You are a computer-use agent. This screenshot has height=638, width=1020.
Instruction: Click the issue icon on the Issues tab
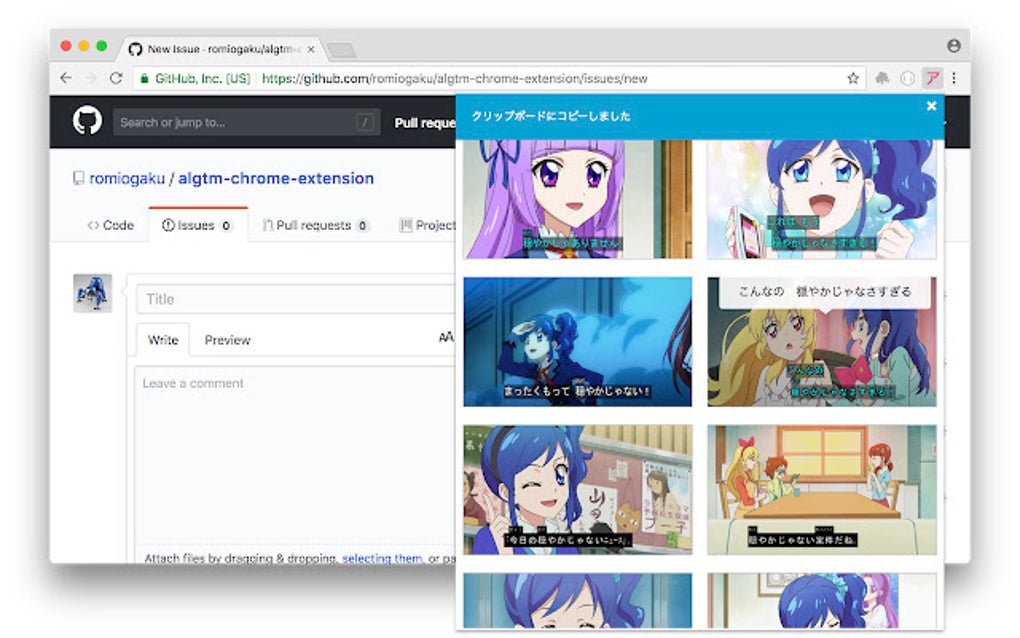point(166,225)
